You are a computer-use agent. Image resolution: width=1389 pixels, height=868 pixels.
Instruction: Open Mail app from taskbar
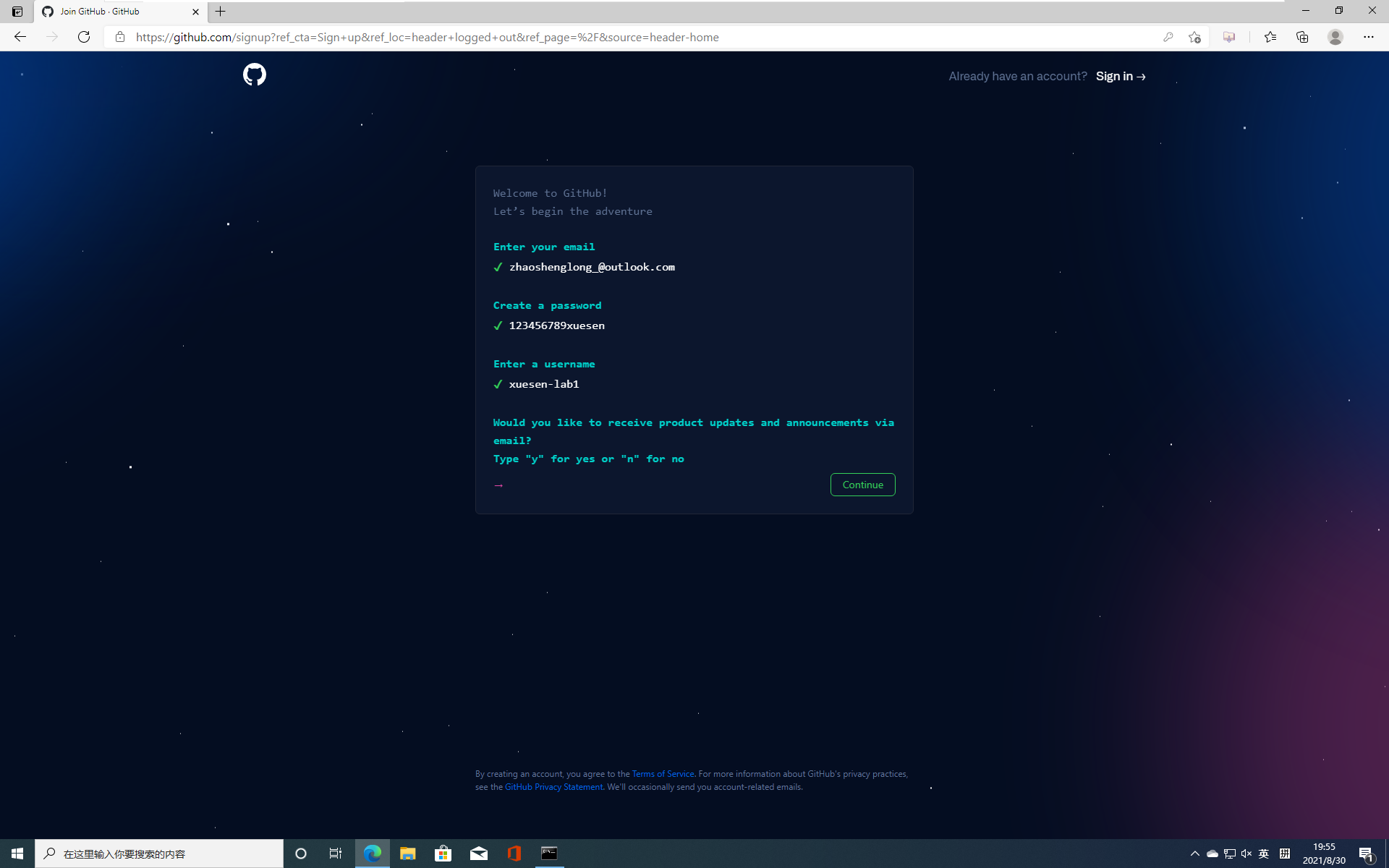[479, 854]
